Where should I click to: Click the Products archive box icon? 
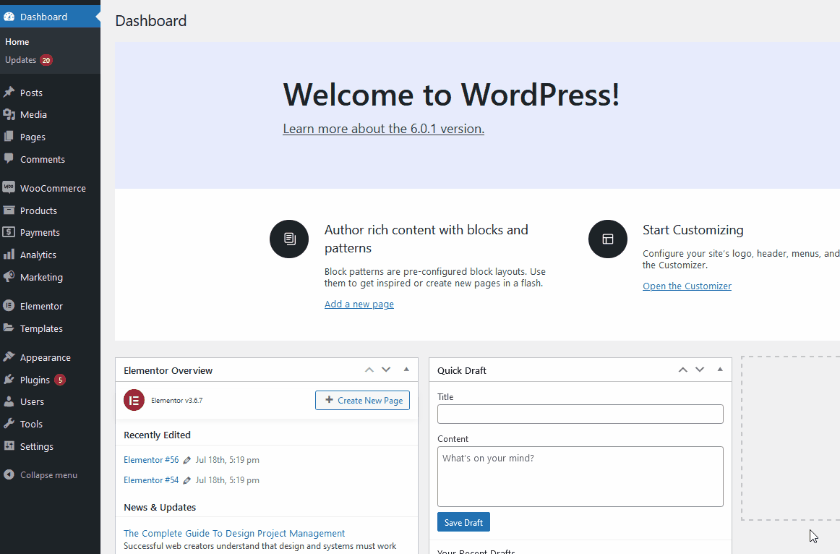(x=9, y=210)
